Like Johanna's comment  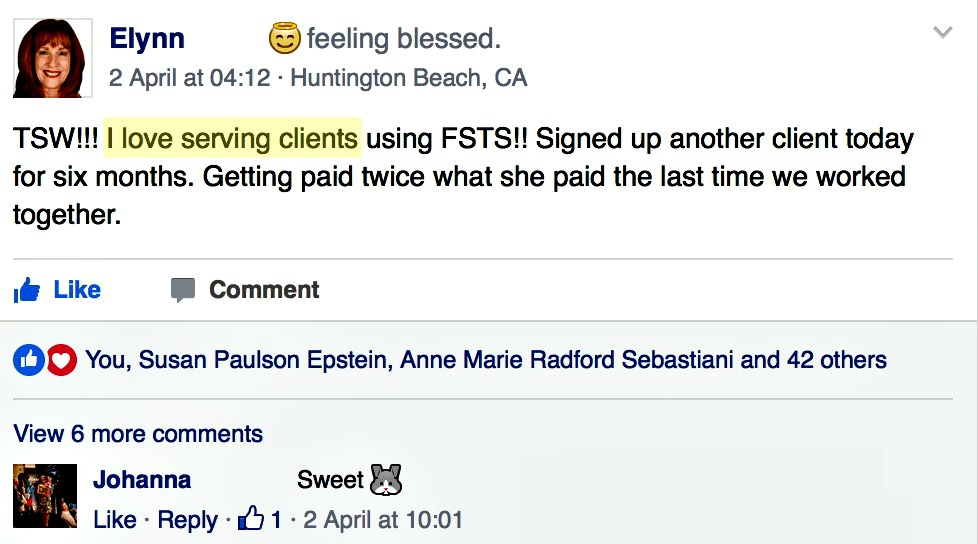tap(115, 520)
